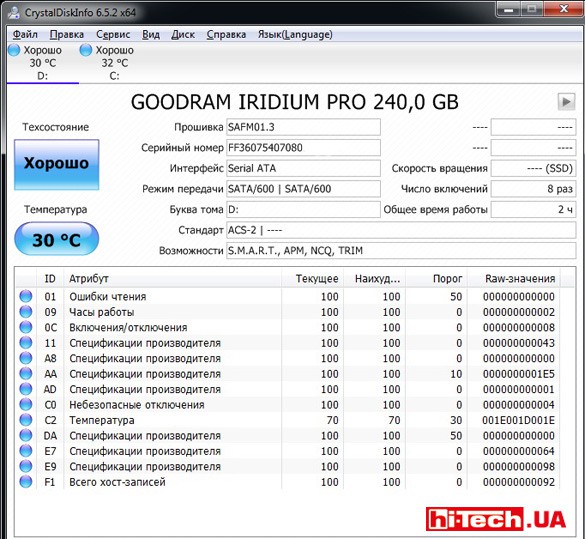Click the Стандарт field ACS-2
The width and height of the screenshot is (585, 539).
pyautogui.click(x=401, y=230)
